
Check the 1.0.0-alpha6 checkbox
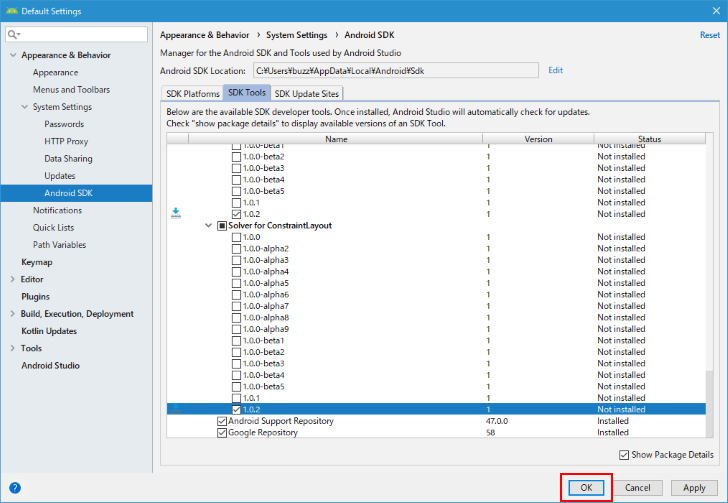236,295
